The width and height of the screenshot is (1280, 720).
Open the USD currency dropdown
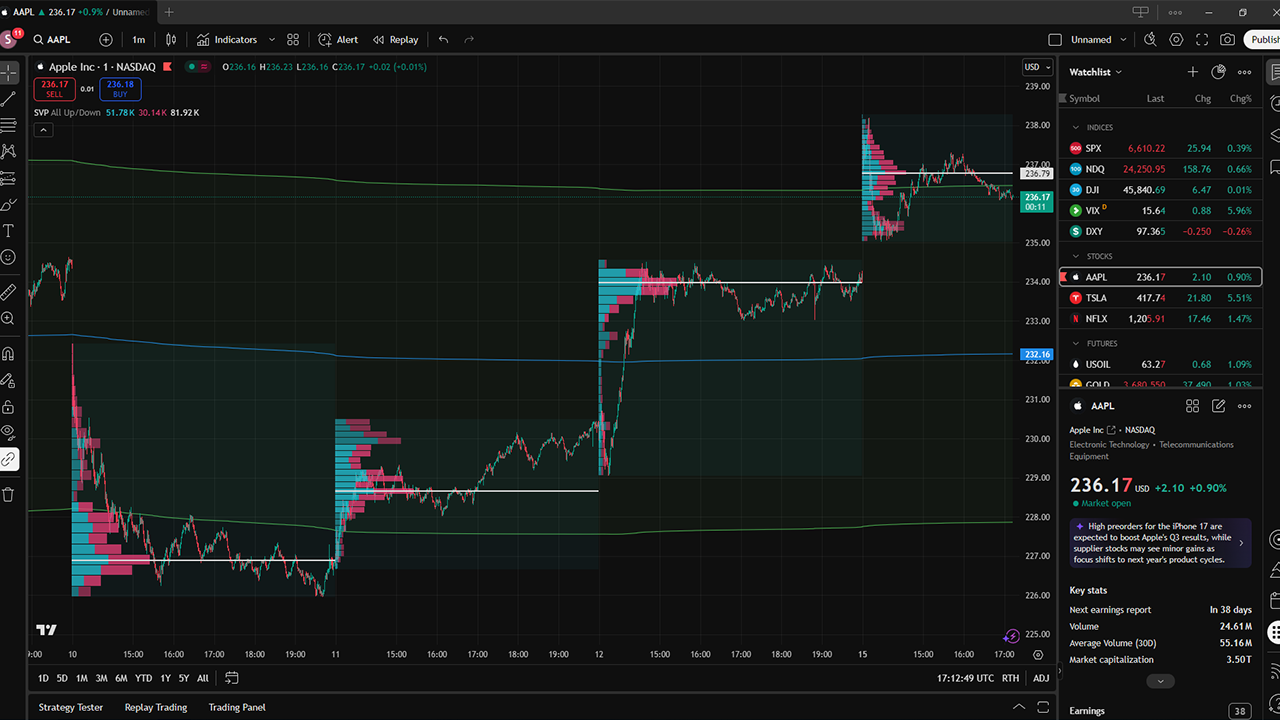[x=1037, y=67]
